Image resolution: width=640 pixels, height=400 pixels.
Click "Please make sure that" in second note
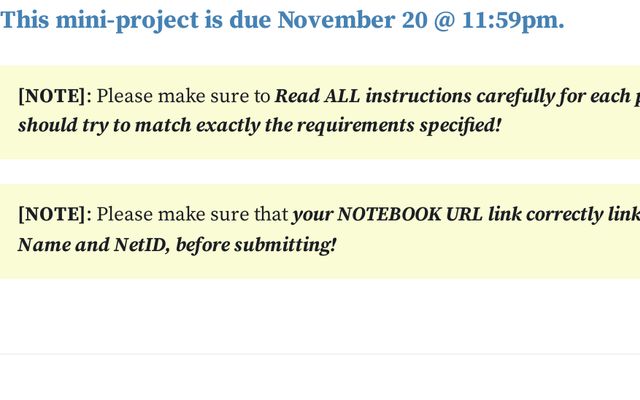click(192, 215)
